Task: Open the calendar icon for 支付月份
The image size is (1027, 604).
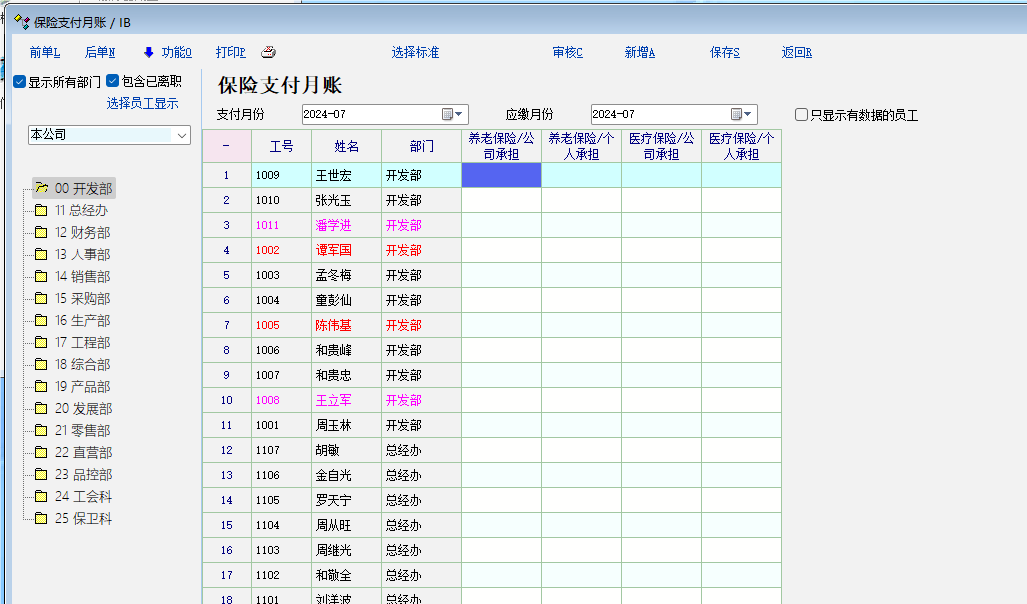Action: click(447, 114)
